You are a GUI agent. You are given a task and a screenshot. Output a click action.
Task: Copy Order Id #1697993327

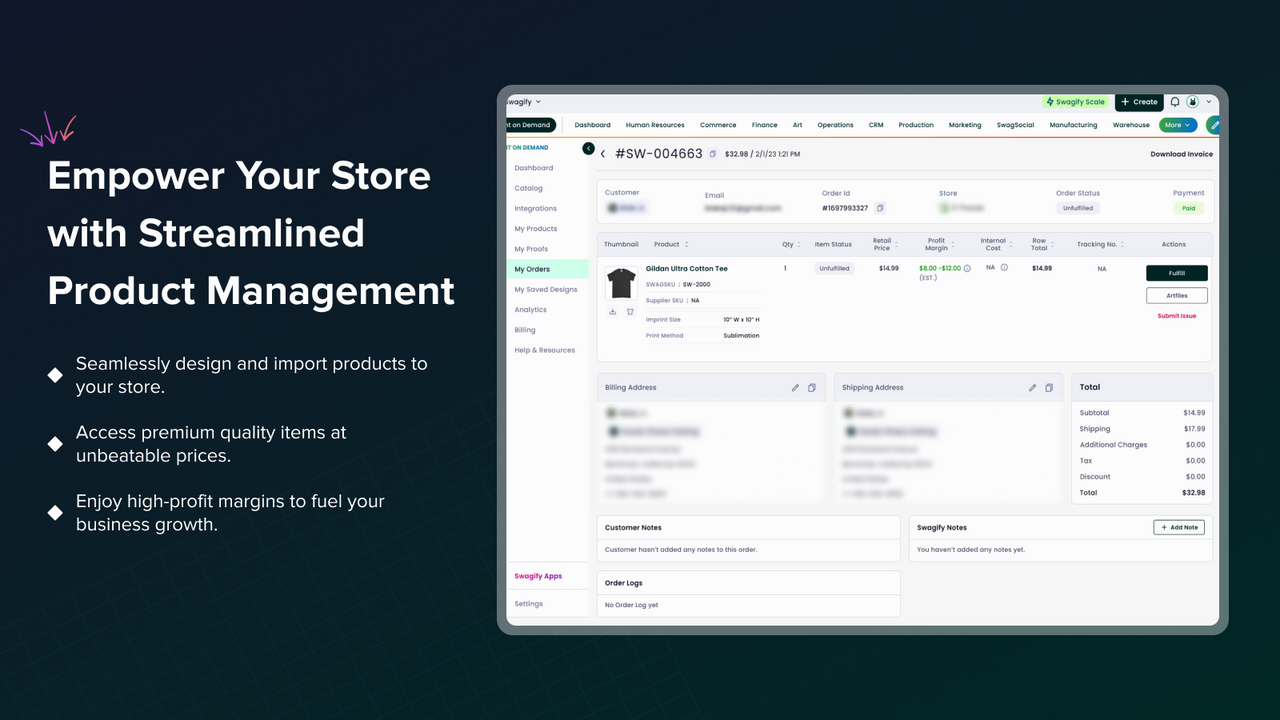(x=880, y=208)
